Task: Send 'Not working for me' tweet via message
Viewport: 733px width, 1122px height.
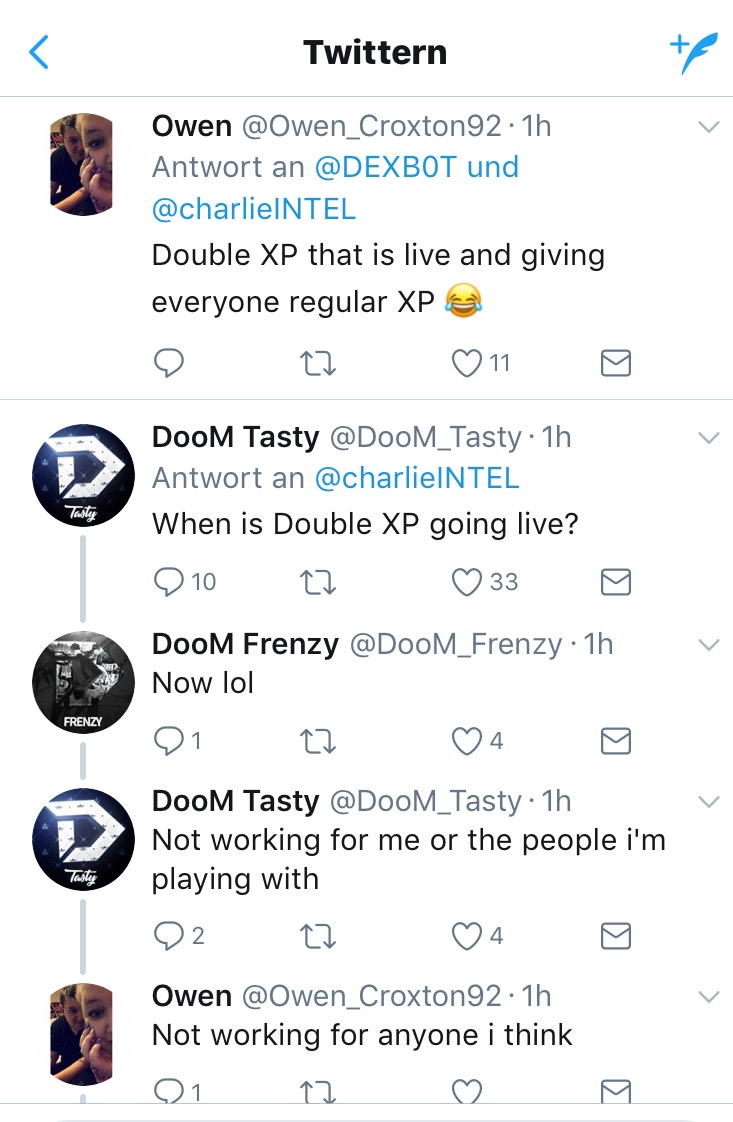Action: [615, 935]
